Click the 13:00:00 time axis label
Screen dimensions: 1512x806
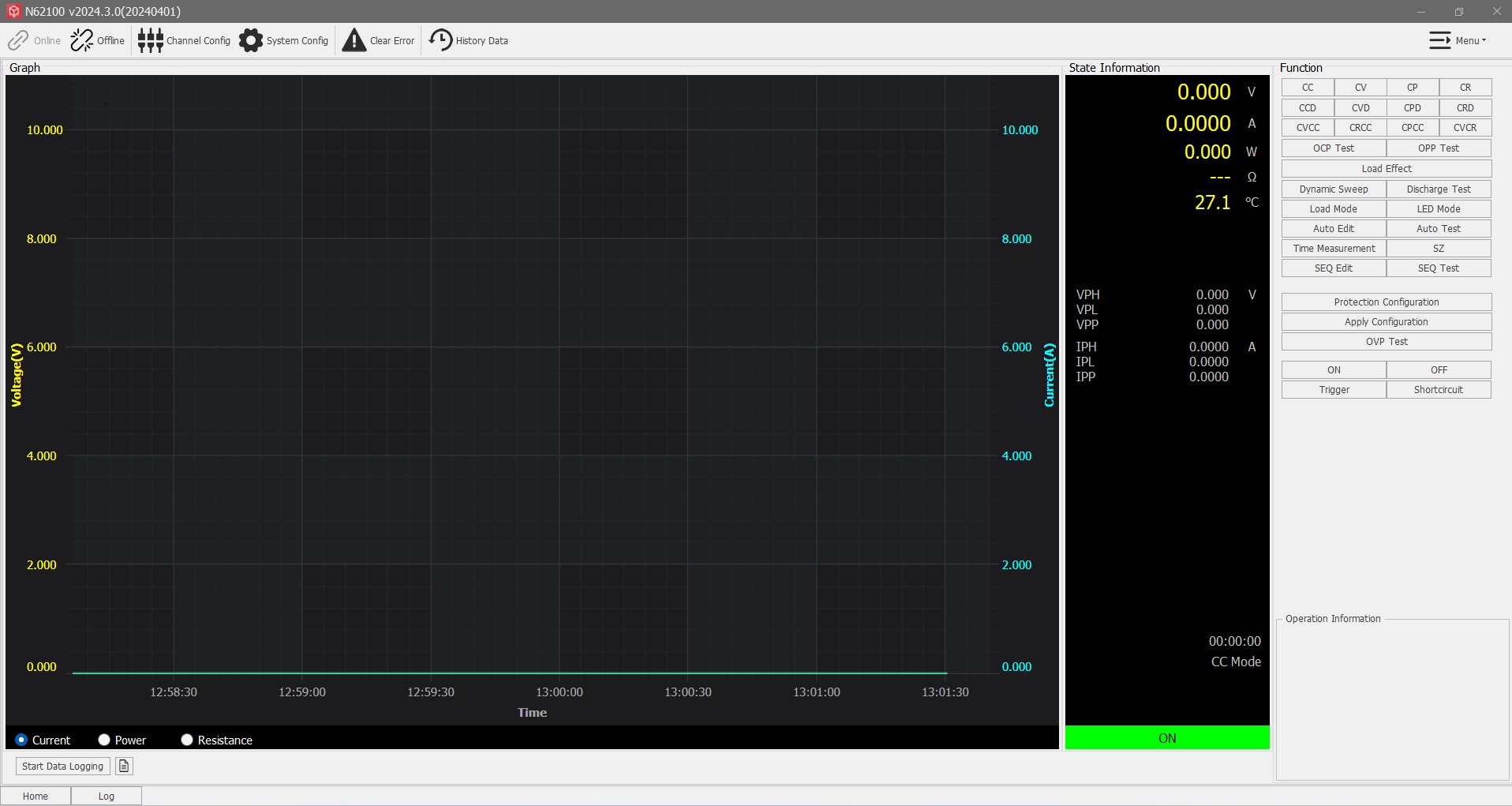560,692
